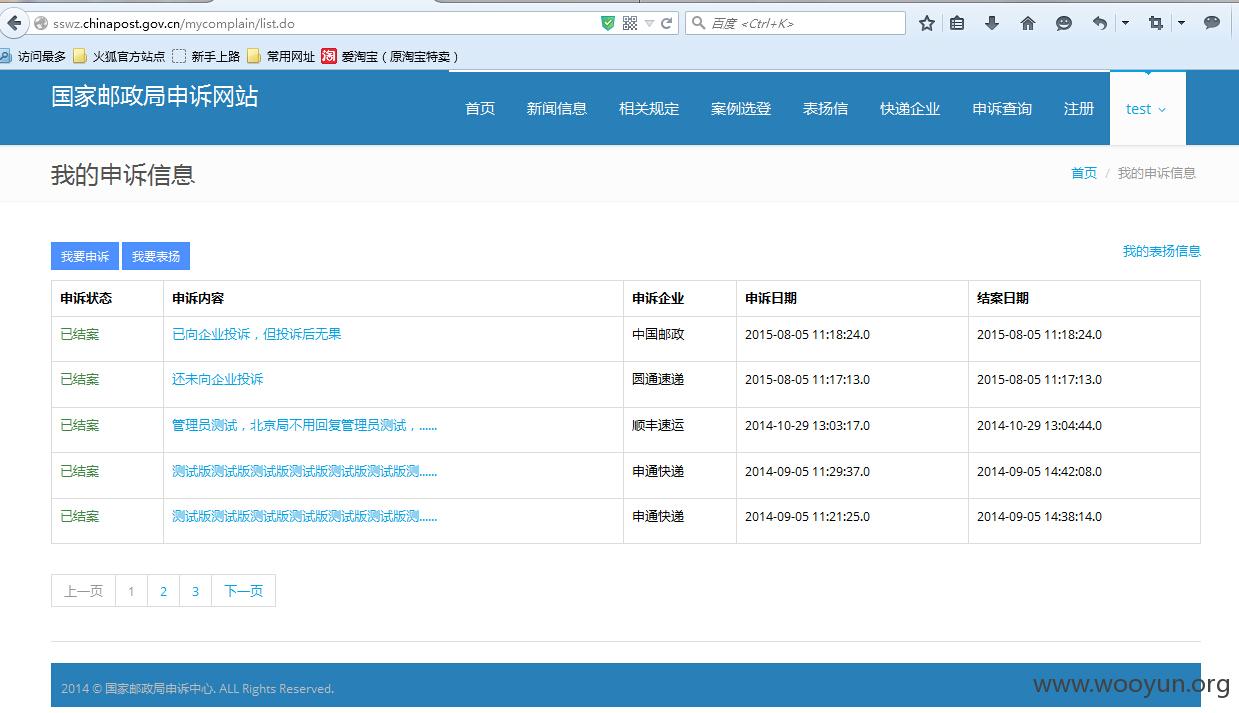Go to page 2 in pagination

click(x=163, y=591)
